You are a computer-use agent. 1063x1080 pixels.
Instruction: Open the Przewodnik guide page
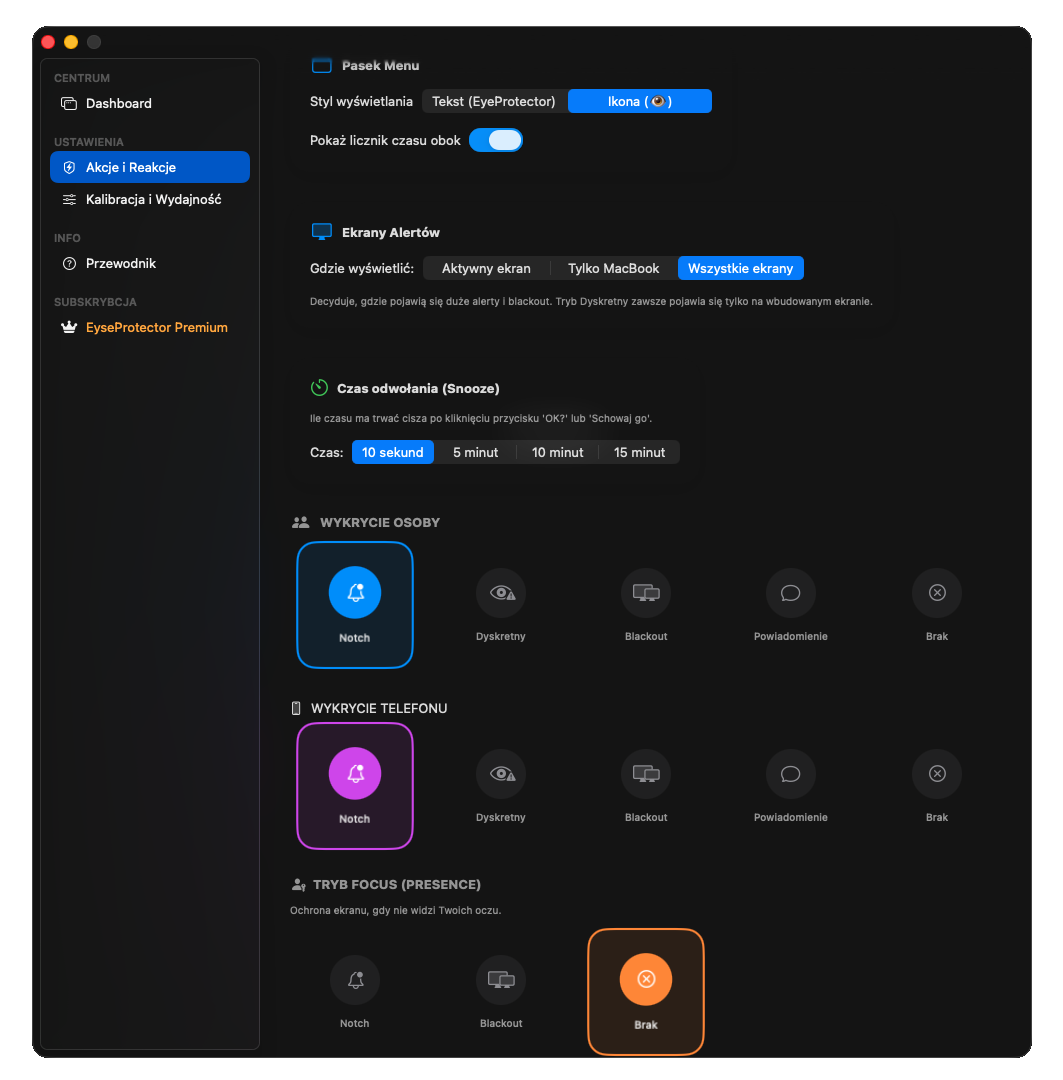(121, 263)
